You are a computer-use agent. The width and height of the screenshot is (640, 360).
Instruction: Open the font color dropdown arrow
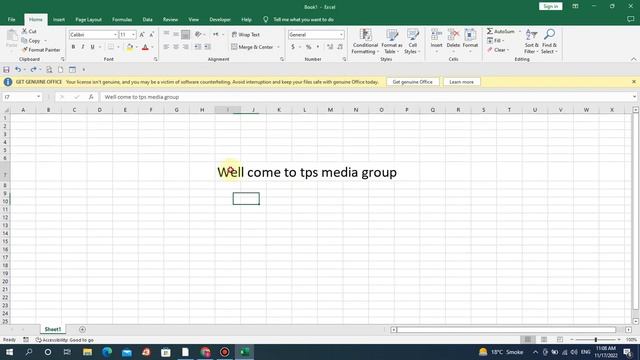[152, 47]
